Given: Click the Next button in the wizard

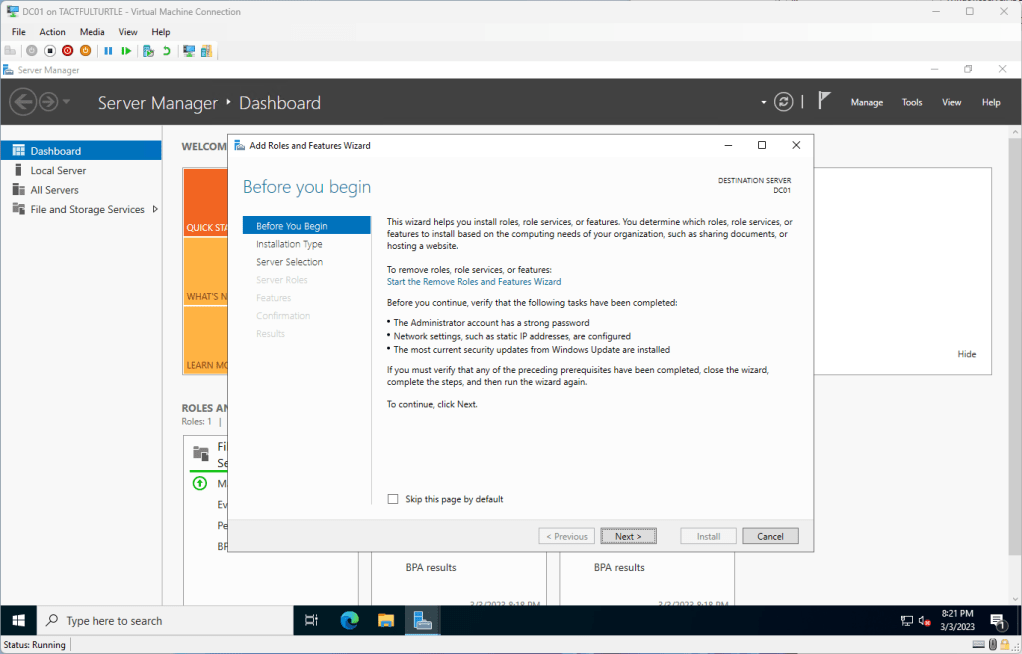Looking at the screenshot, I should tap(628, 536).
